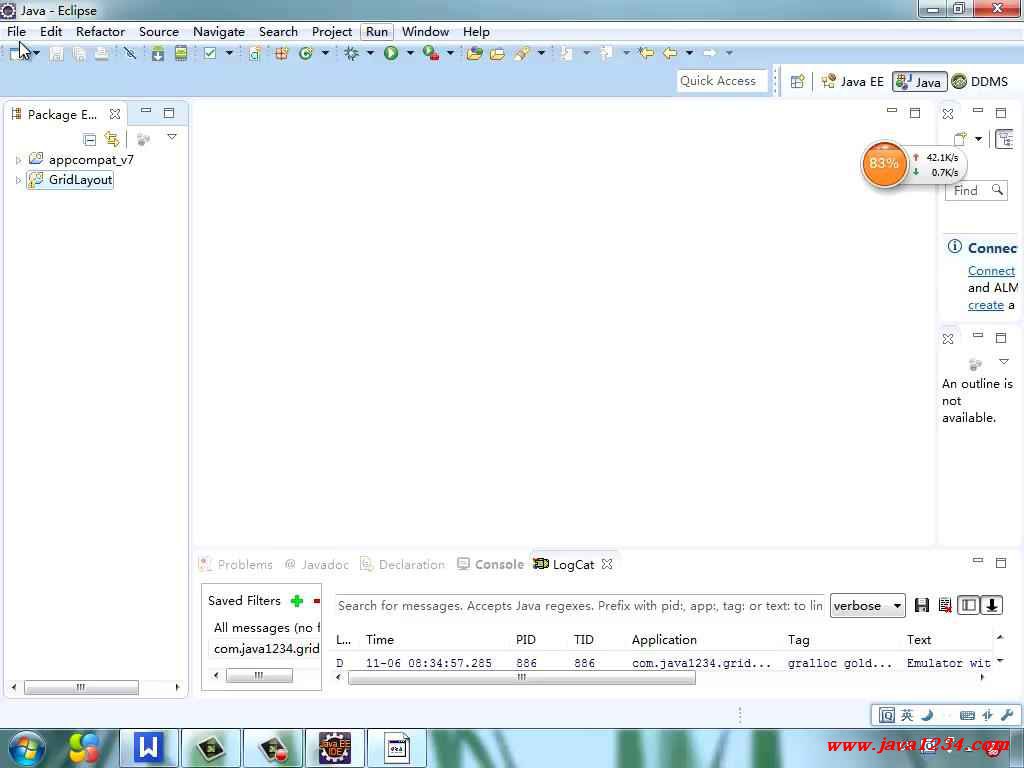Open New Task dropdown arrow
The image size is (1024, 768).
978,139
